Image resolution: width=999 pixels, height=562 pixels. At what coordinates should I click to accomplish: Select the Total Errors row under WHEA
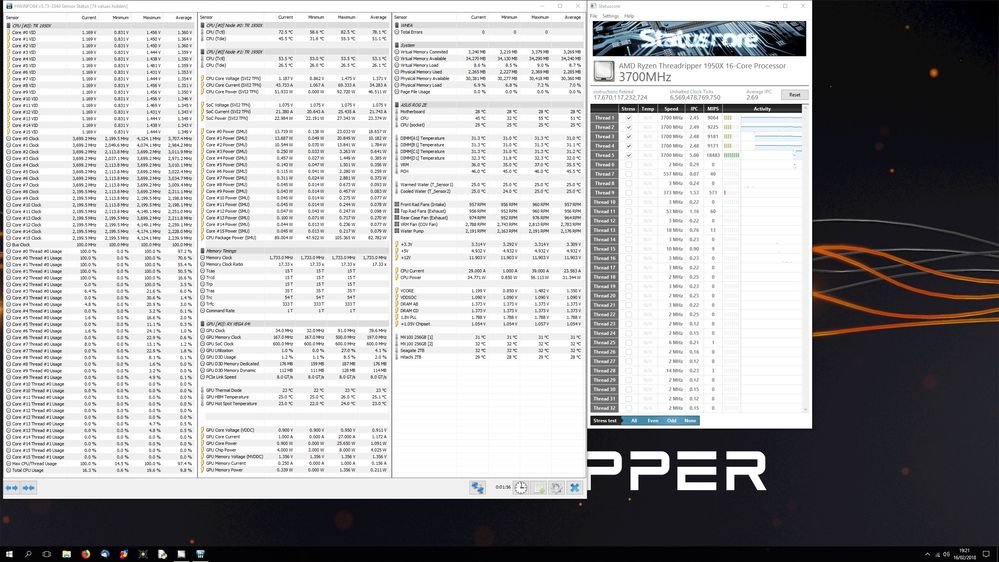pyautogui.click(x=488, y=32)
